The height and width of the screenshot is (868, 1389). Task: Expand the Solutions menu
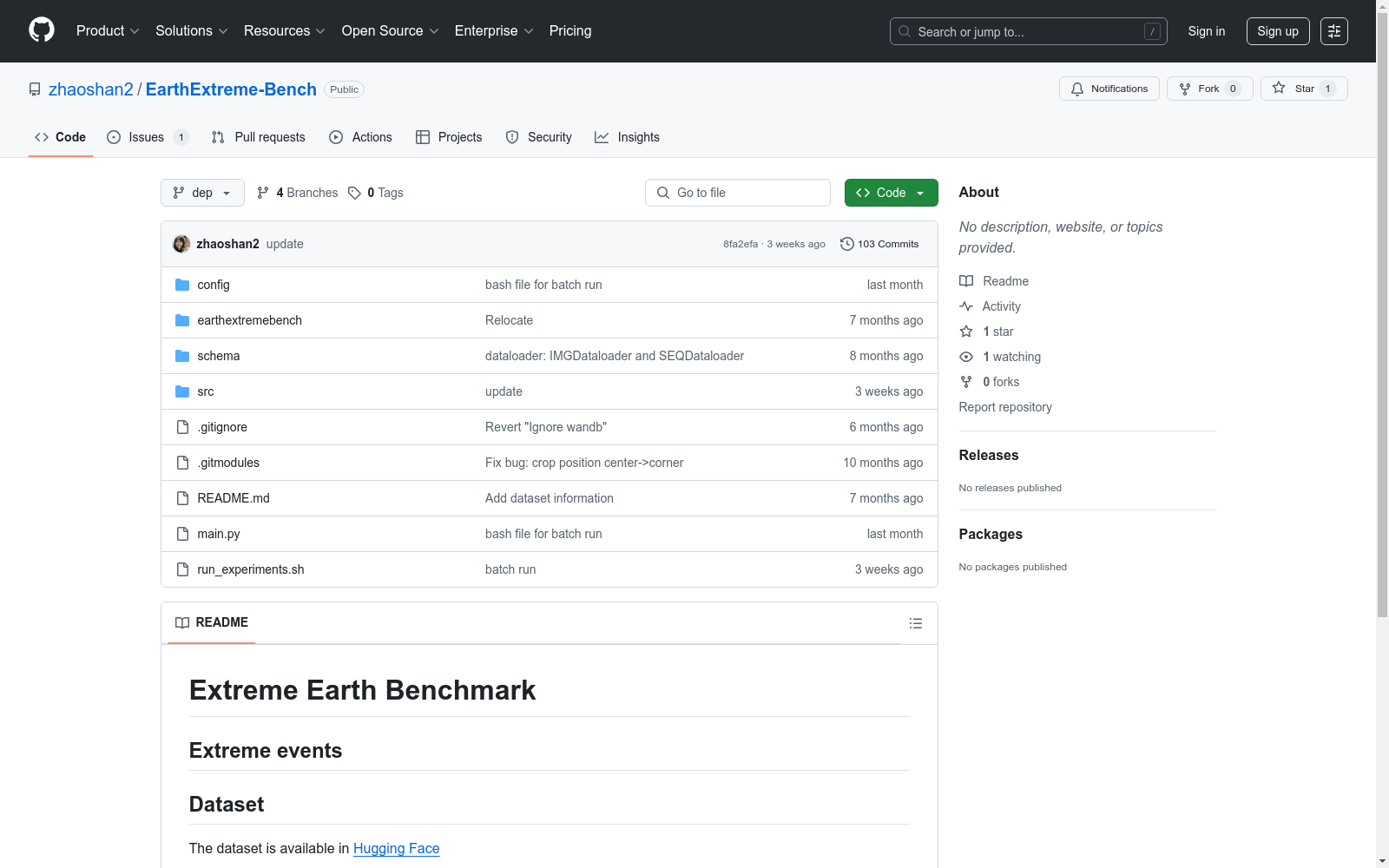tap(192, 31)
